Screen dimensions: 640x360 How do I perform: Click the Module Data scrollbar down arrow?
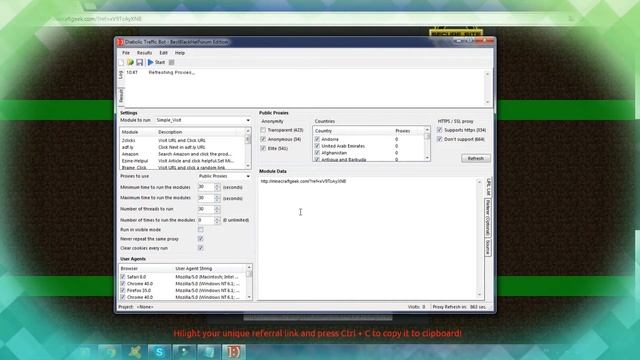pos(480,295)
